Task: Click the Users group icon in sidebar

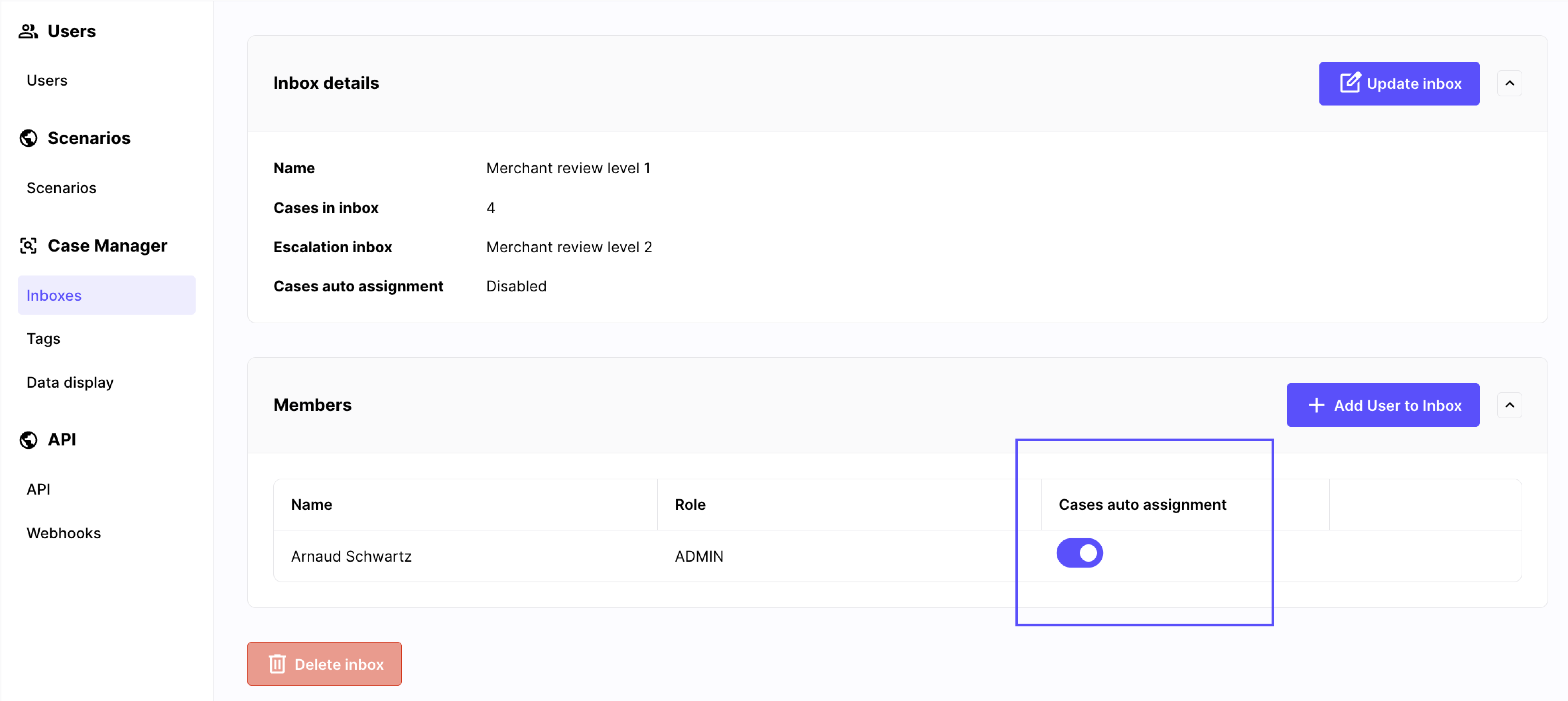Action: click(28, 31)
